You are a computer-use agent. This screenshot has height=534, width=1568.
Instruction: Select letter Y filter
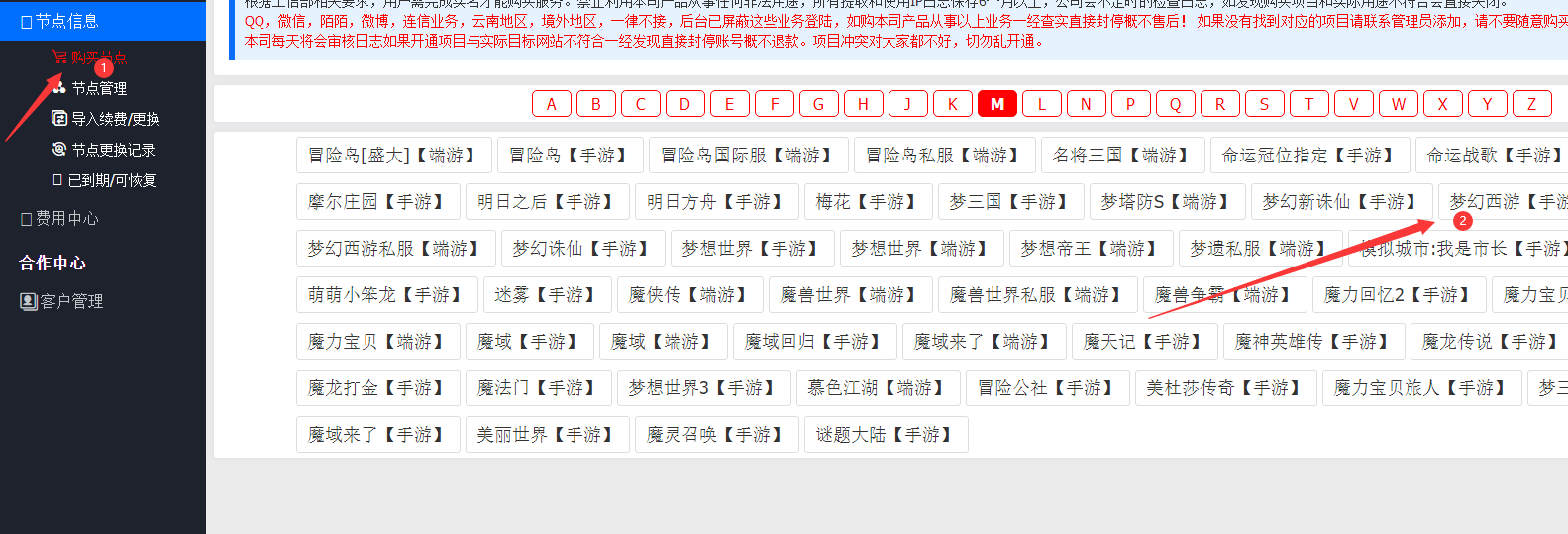1488,104
